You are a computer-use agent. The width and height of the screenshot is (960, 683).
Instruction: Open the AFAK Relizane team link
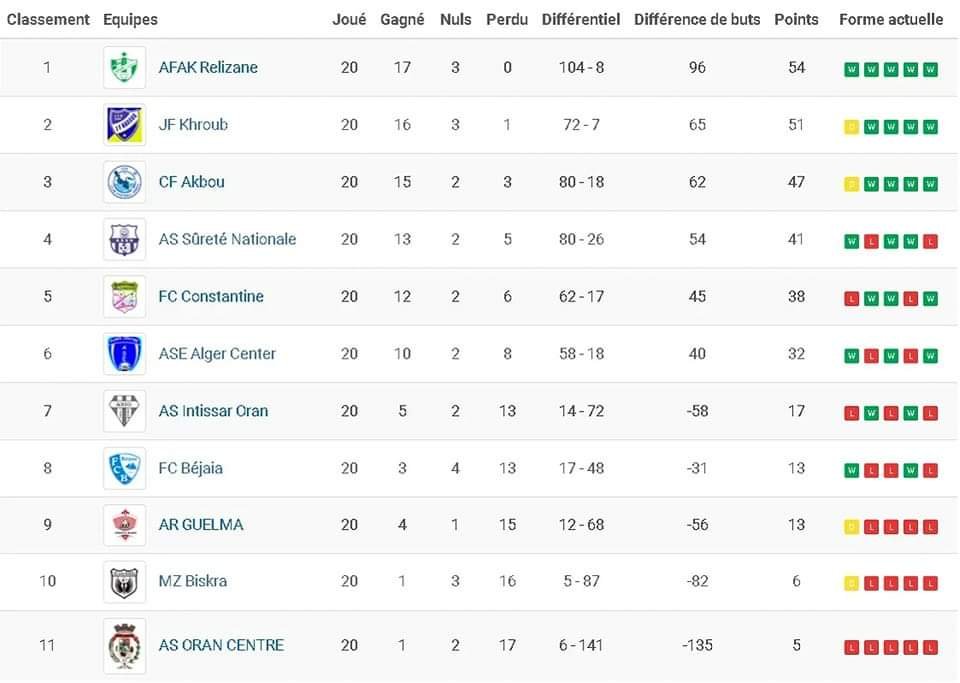point(208,68)
